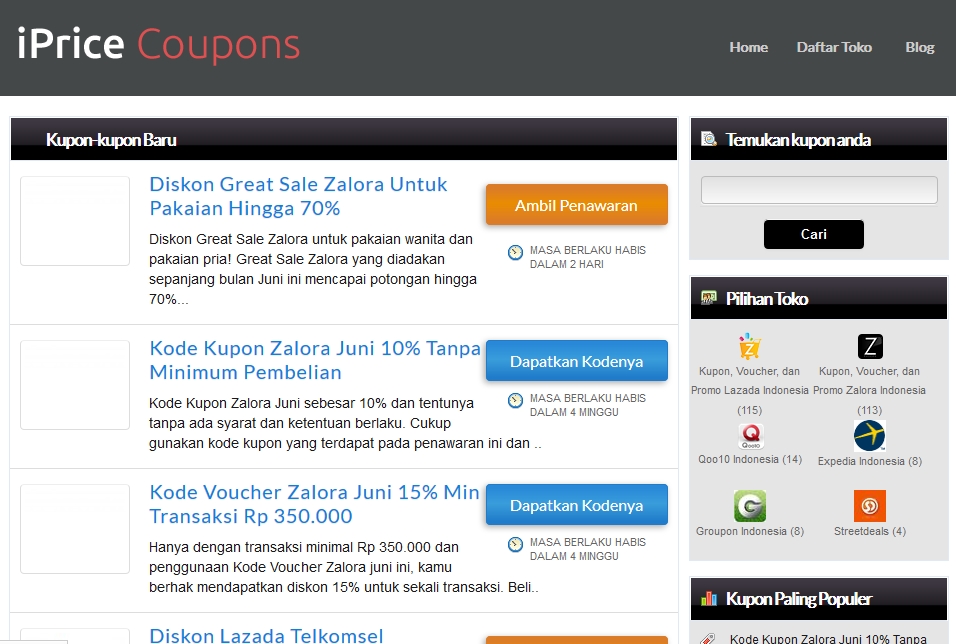
Task: Focus the coupon search text field
Action: tap(819, 190)
